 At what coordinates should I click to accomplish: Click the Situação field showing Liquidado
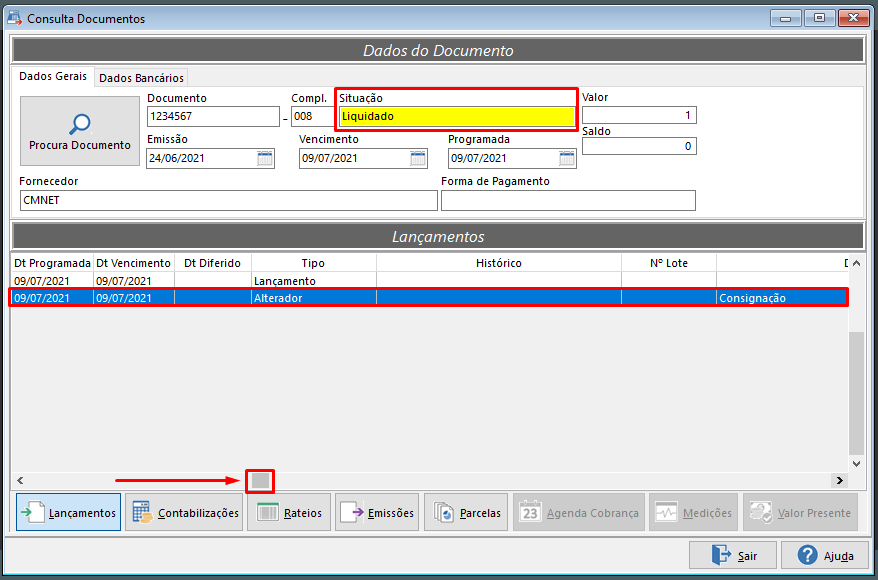click(x=457, y=116)
